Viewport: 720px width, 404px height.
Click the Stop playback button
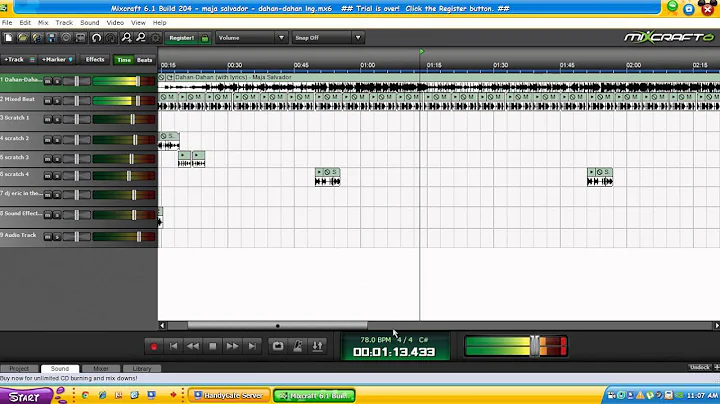click(x=213, y=347)
